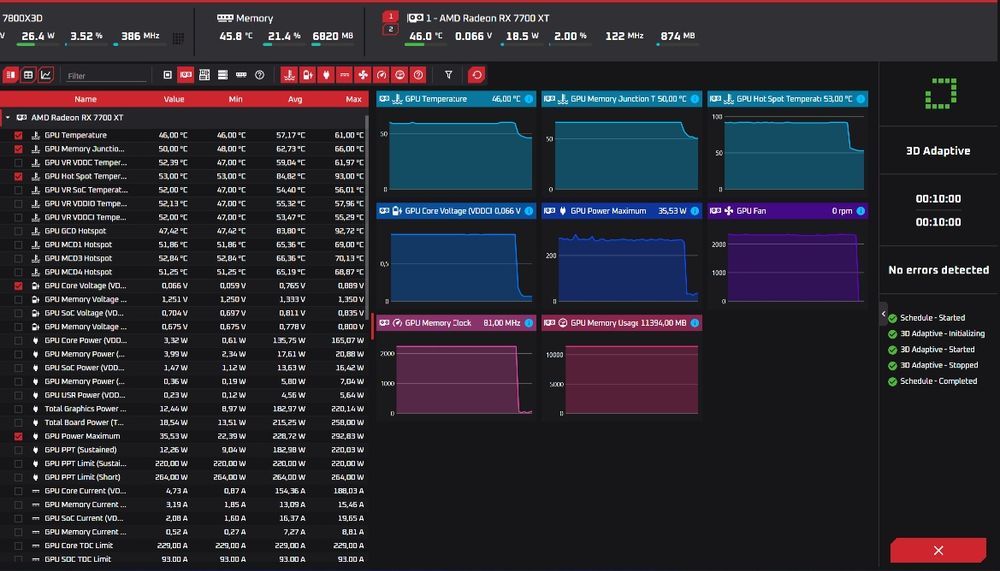Image resolution: width=1000 pixels, height=571 pixels.
Task: Sort by the Max column header
Action: (x=354, y=99)
